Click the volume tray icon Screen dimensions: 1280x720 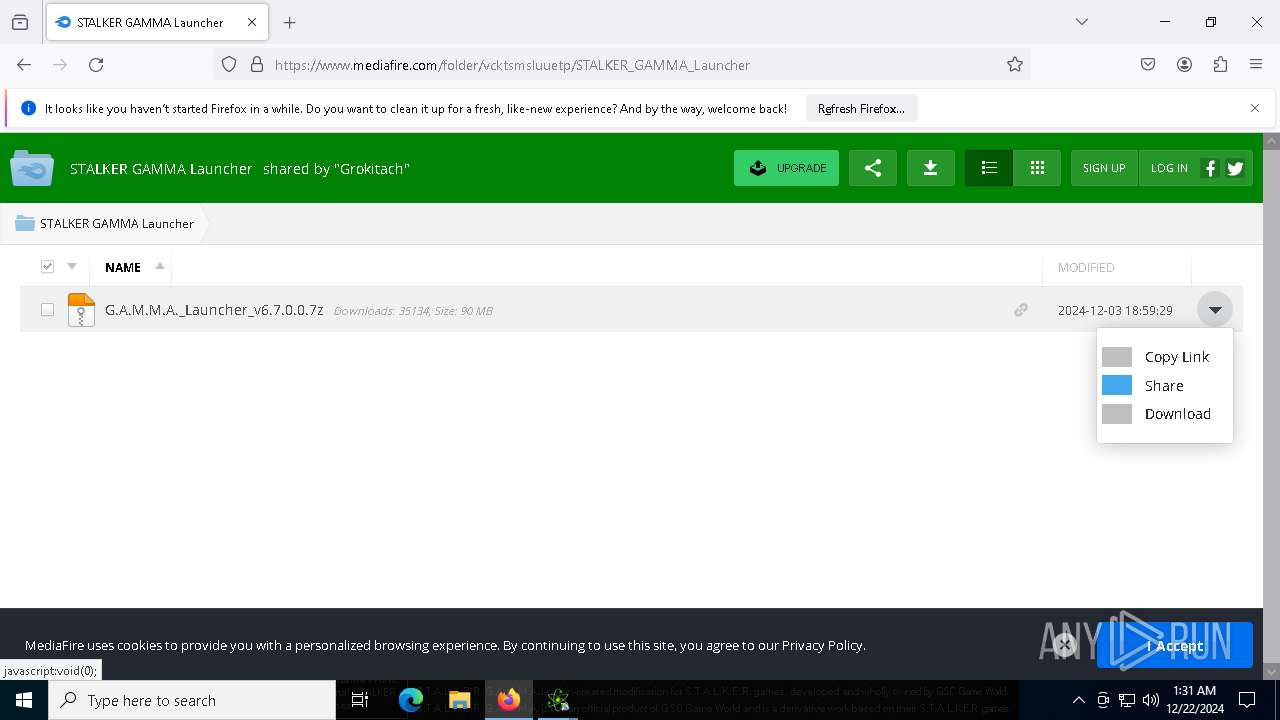coord(1151,700)
